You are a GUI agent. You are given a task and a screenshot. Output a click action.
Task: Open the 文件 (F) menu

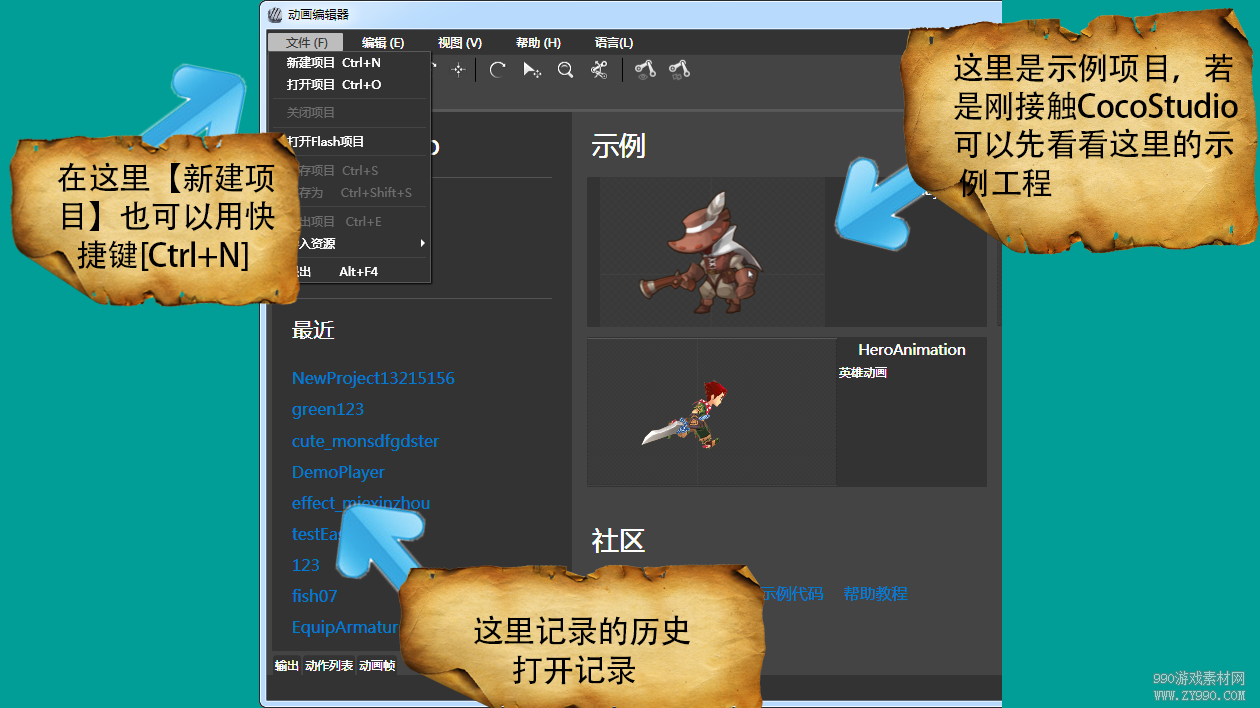[x=306, y=42]
